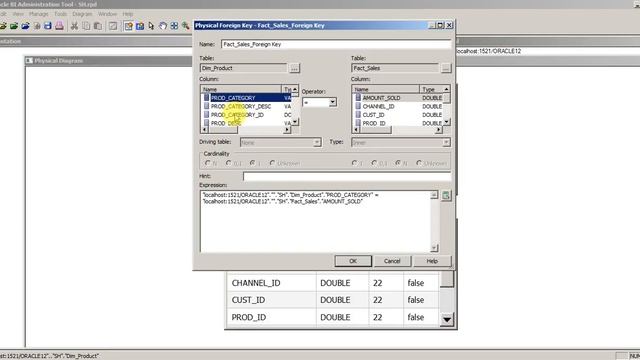Click the Copy toolbar icon
This screenshot has width=640, height=360.
(86, 26)
